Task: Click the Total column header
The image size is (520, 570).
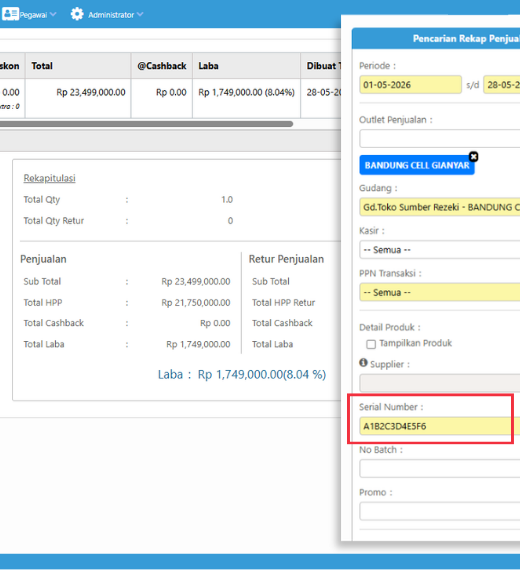Action: (x=78, y=66)
